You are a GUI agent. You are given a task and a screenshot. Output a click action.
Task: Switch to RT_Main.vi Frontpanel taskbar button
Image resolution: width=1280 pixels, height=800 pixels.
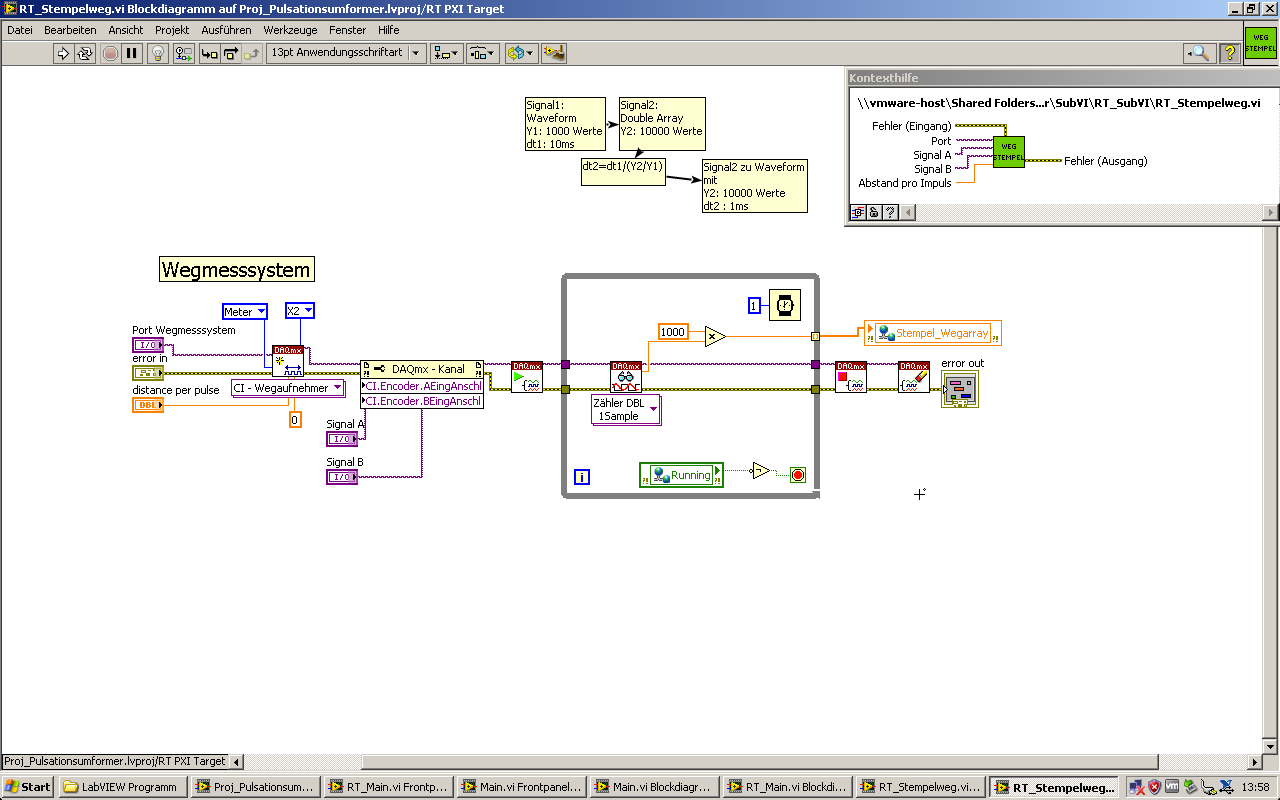click(x=388, y=787)
